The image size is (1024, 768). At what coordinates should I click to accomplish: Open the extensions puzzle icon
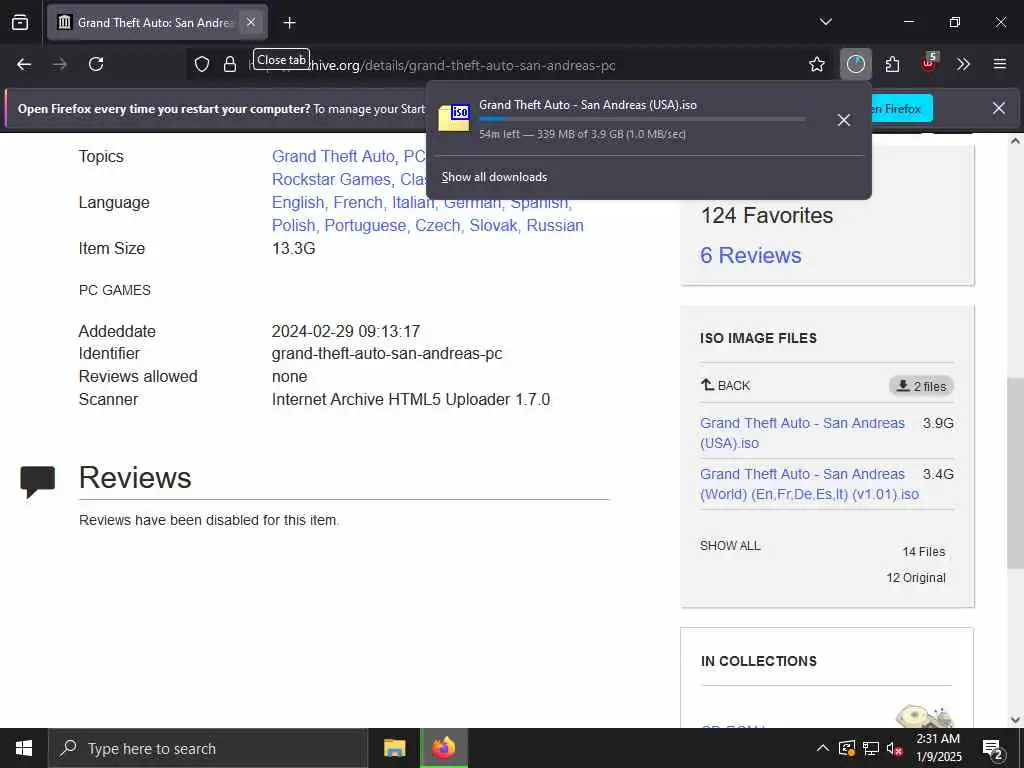[892, 64]
